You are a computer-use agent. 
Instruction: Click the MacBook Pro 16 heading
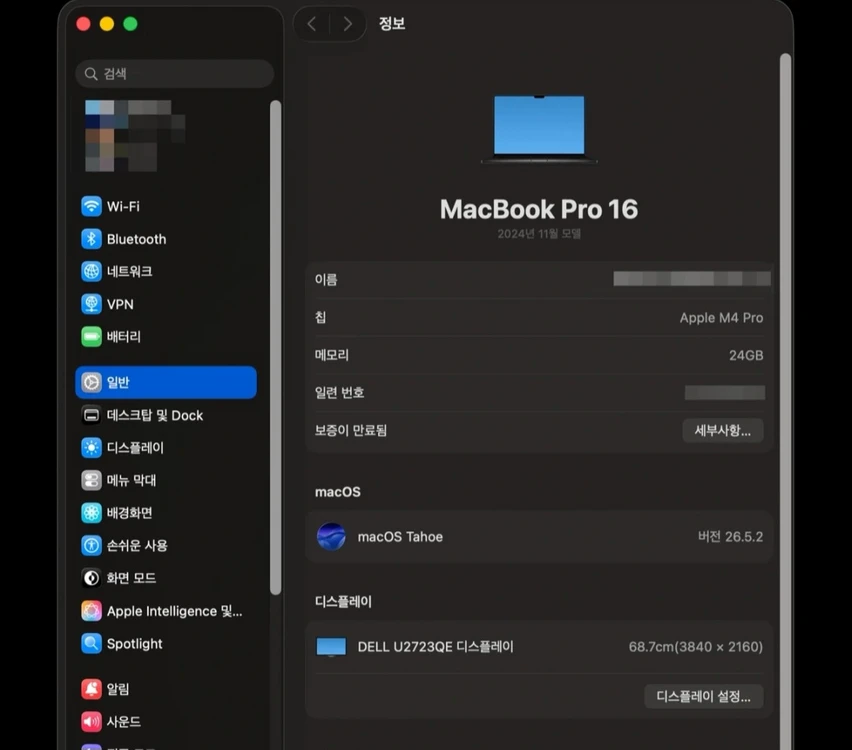(539, 209)
